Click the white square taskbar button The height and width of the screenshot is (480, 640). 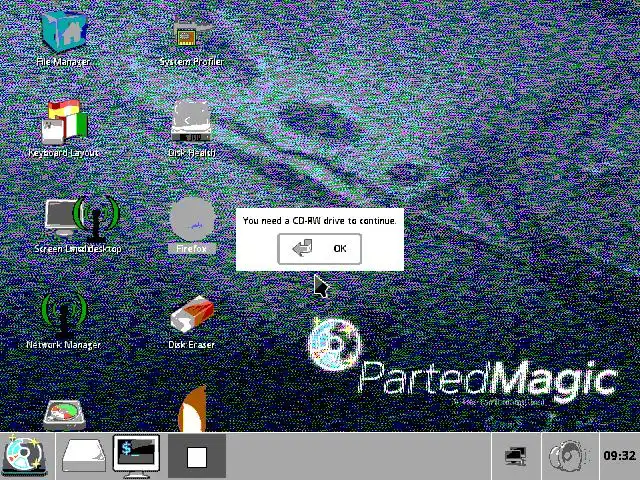click(x=197, y=456)
